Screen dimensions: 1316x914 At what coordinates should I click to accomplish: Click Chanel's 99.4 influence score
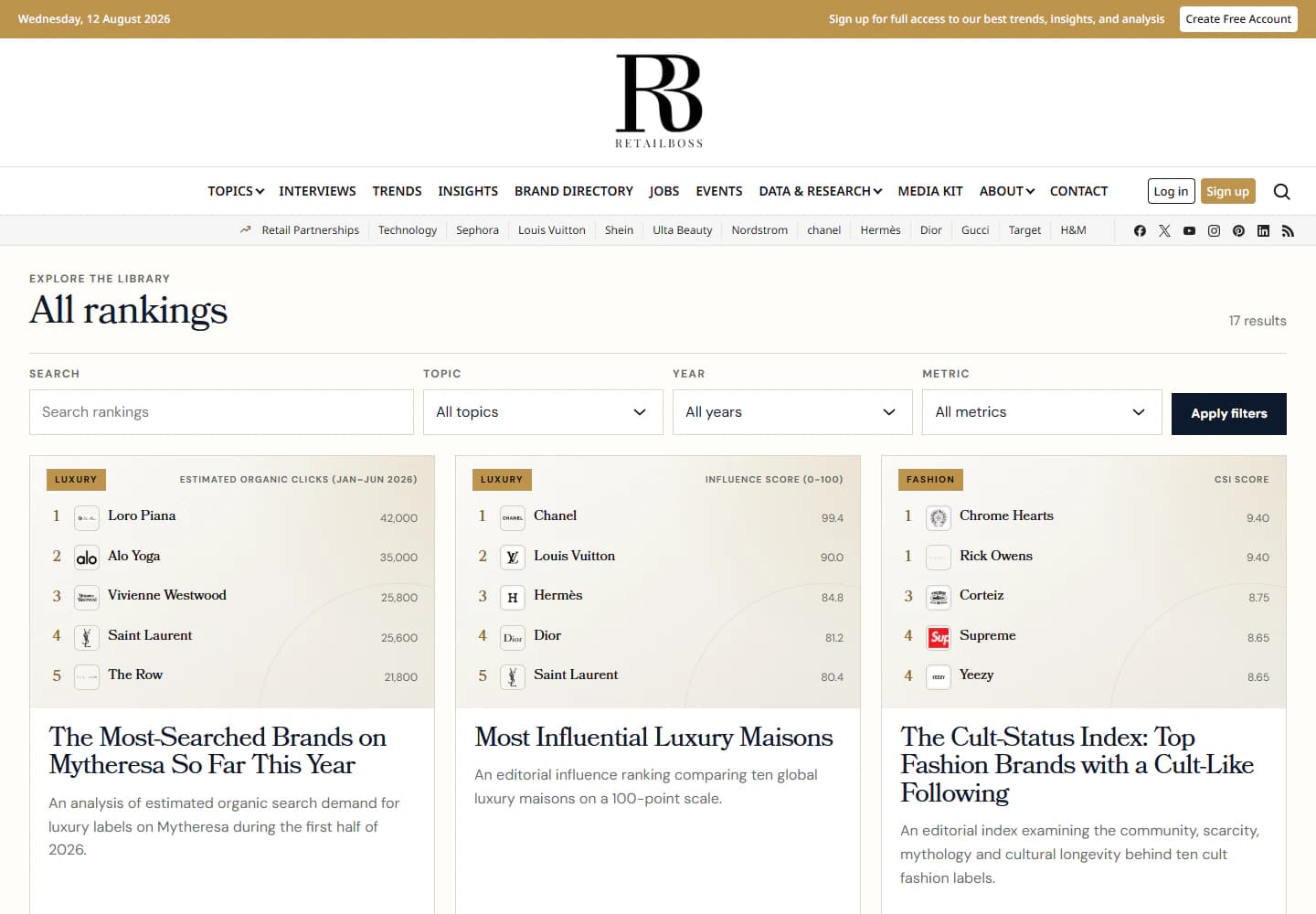click(832, 518)
